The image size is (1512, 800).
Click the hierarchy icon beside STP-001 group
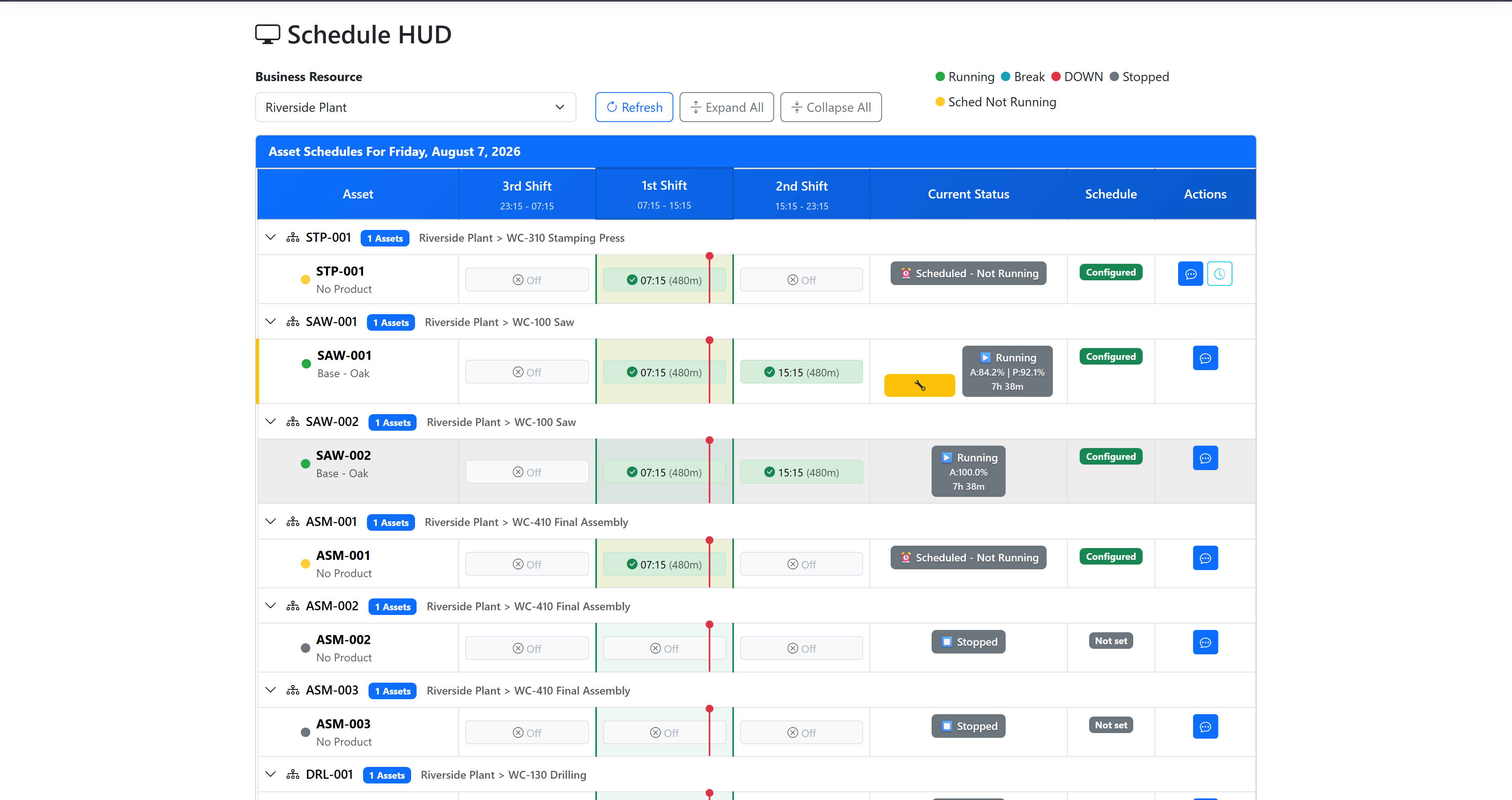tap(293, 238)
